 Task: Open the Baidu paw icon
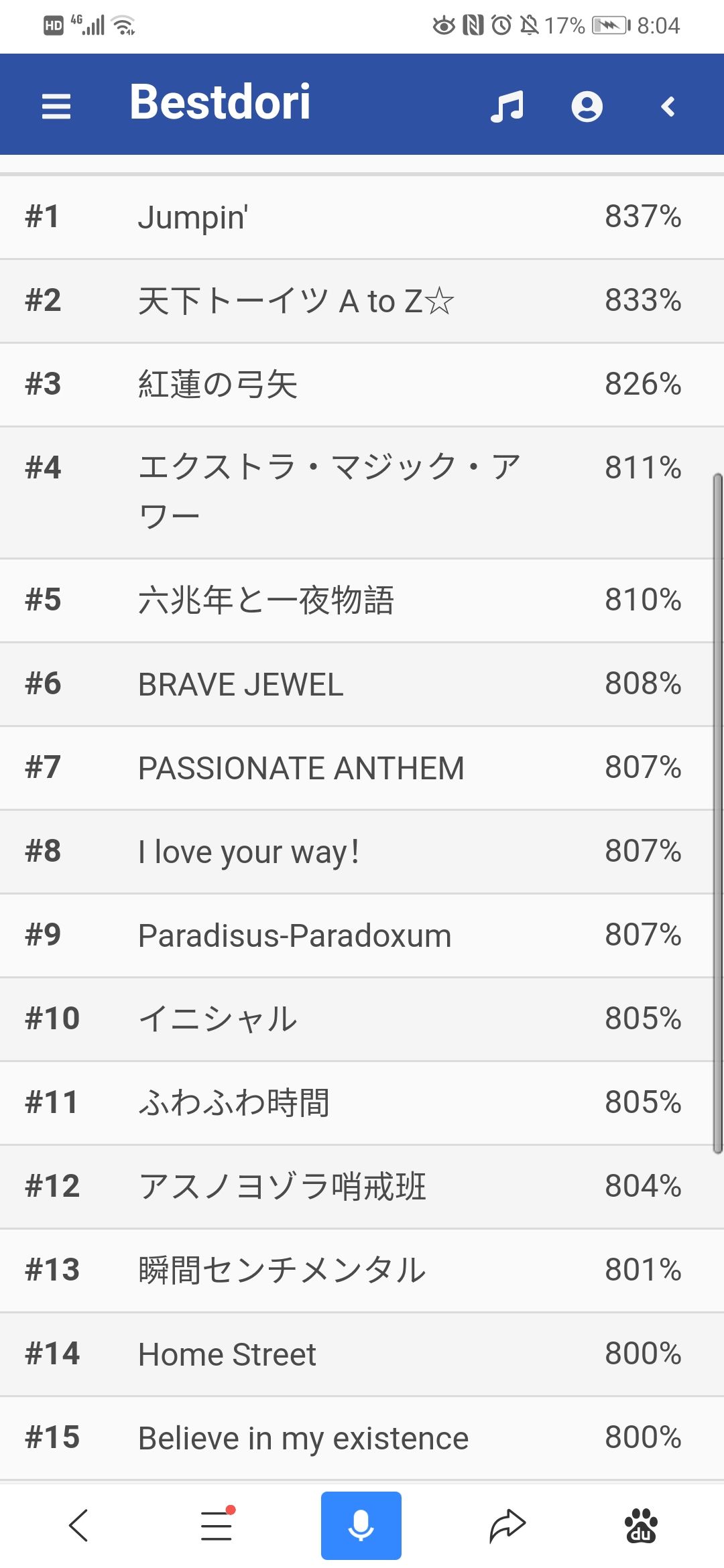pyautogui.click(x=642, y=1526)
